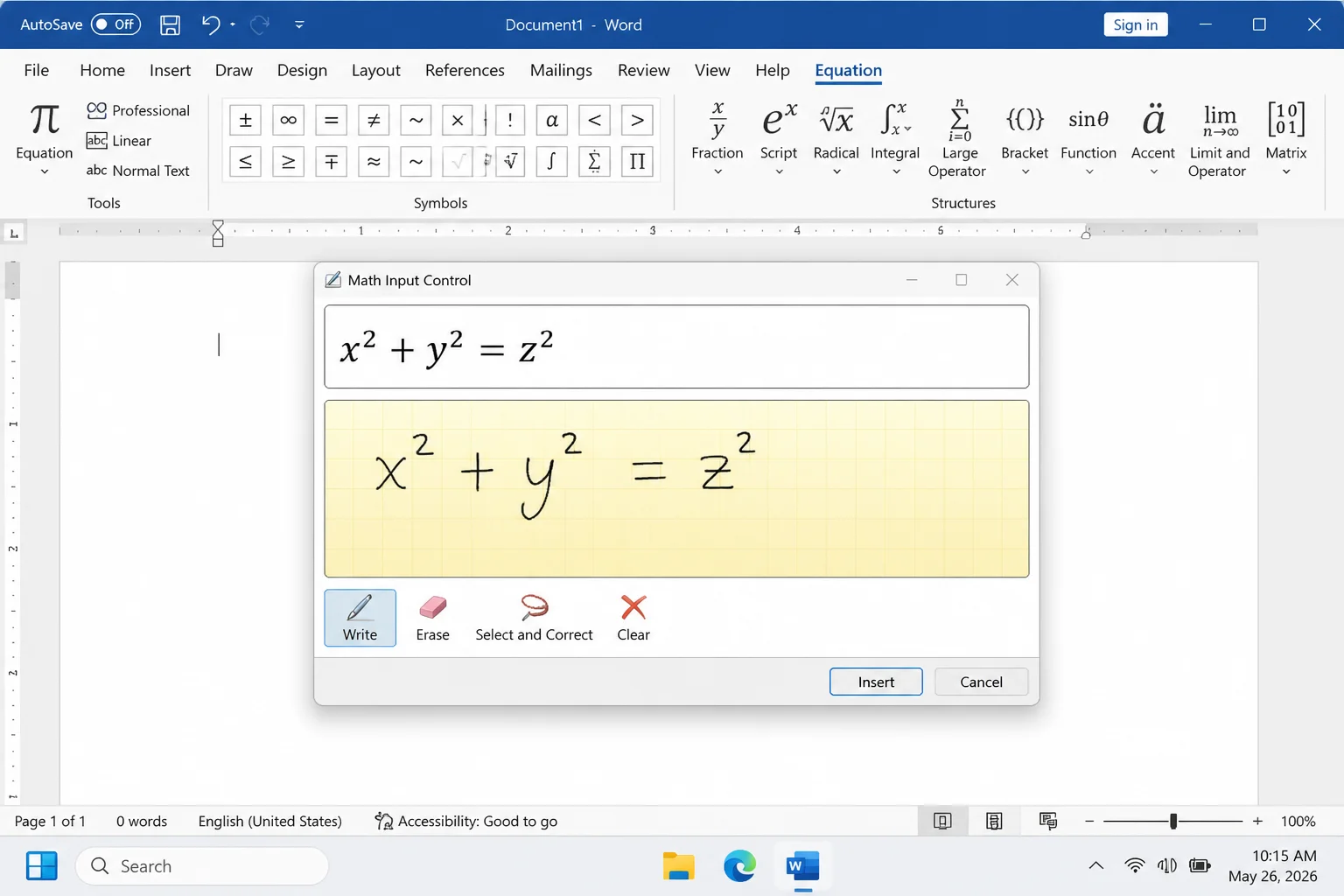
Task: Insert the product pi symbol
Action: (x=637, y=162)
